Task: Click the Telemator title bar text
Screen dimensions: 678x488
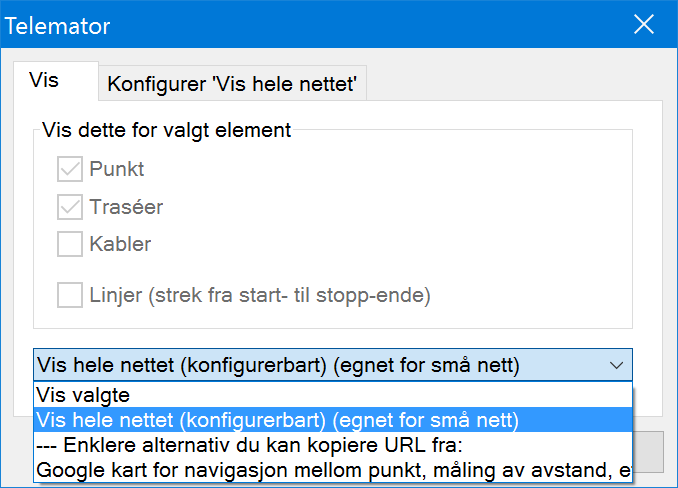Action: tap(57, 26)
